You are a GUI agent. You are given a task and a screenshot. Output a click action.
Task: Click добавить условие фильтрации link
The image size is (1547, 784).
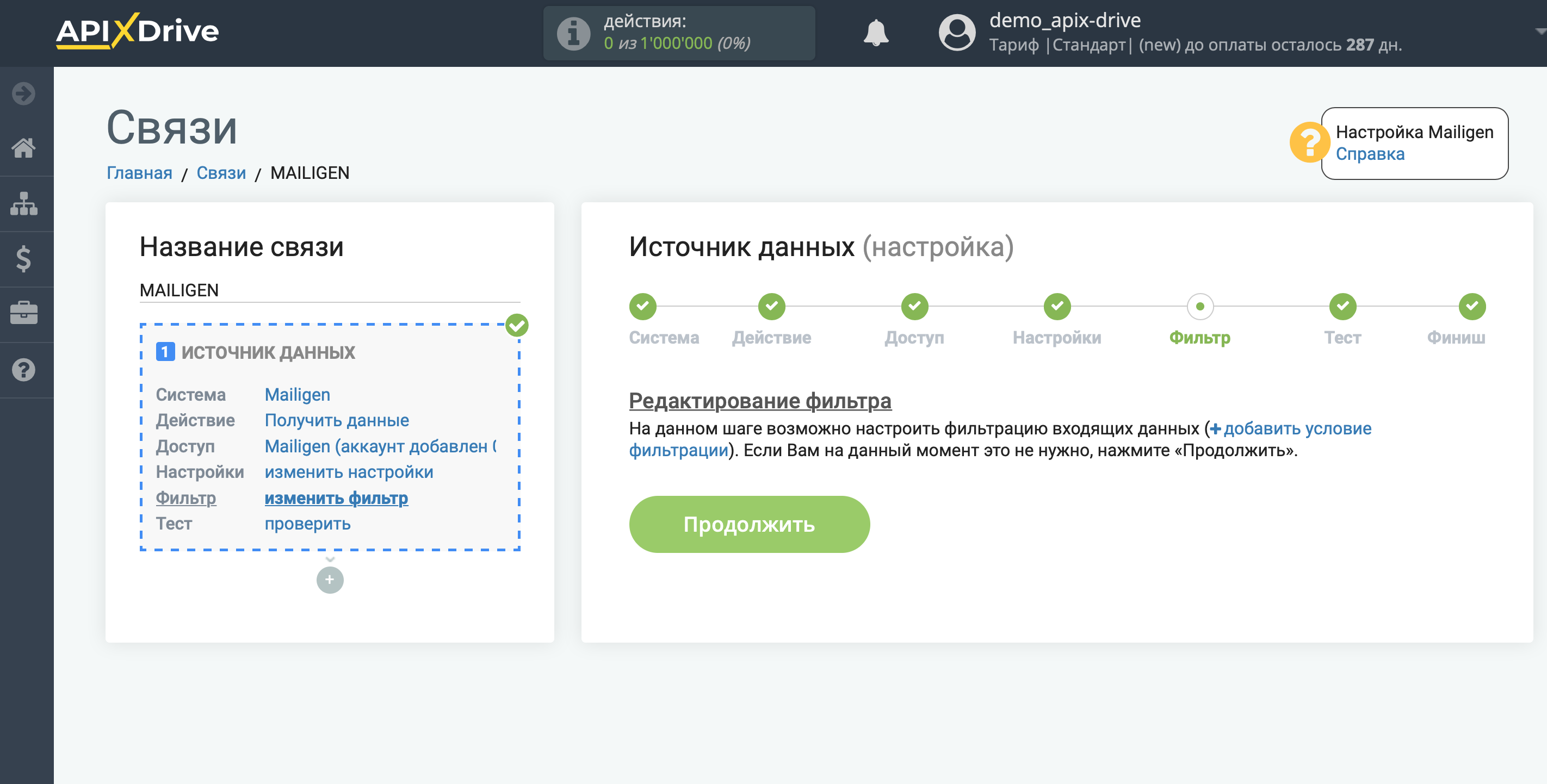pyautogui.click(x=1297, y=428)
